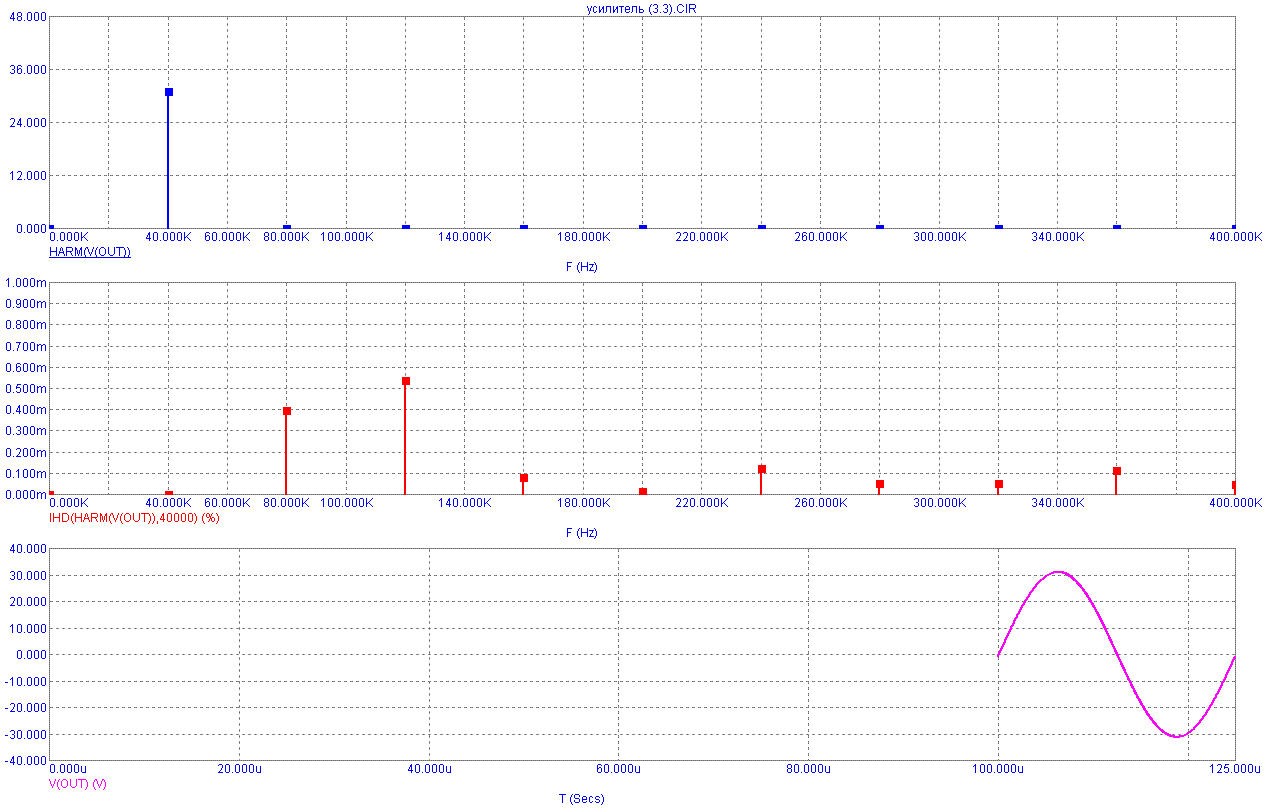Screen dimensions: 1267x812
Task: Click '140.000K' on the IHD plot frequency axis
Action: [465, 503]
